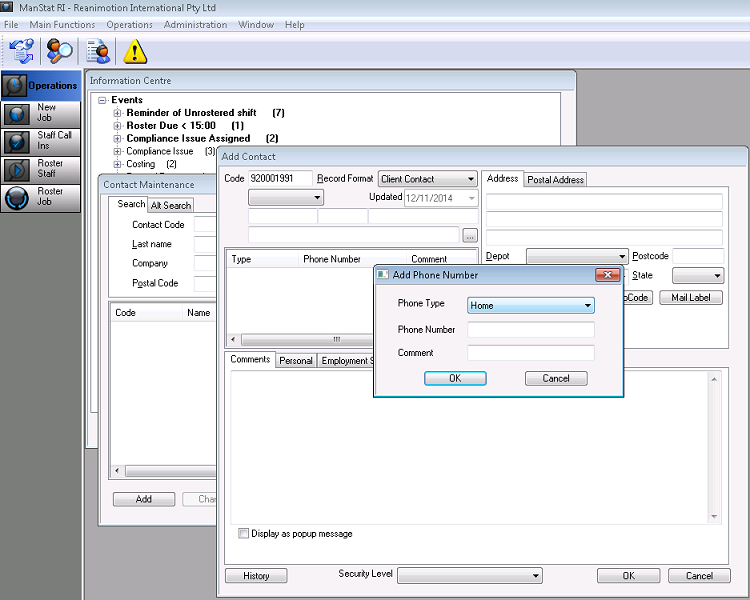This screenshot has height=600, width=750.
Task: Click the refresh documents toolbar icon
Action: [21, 50]
